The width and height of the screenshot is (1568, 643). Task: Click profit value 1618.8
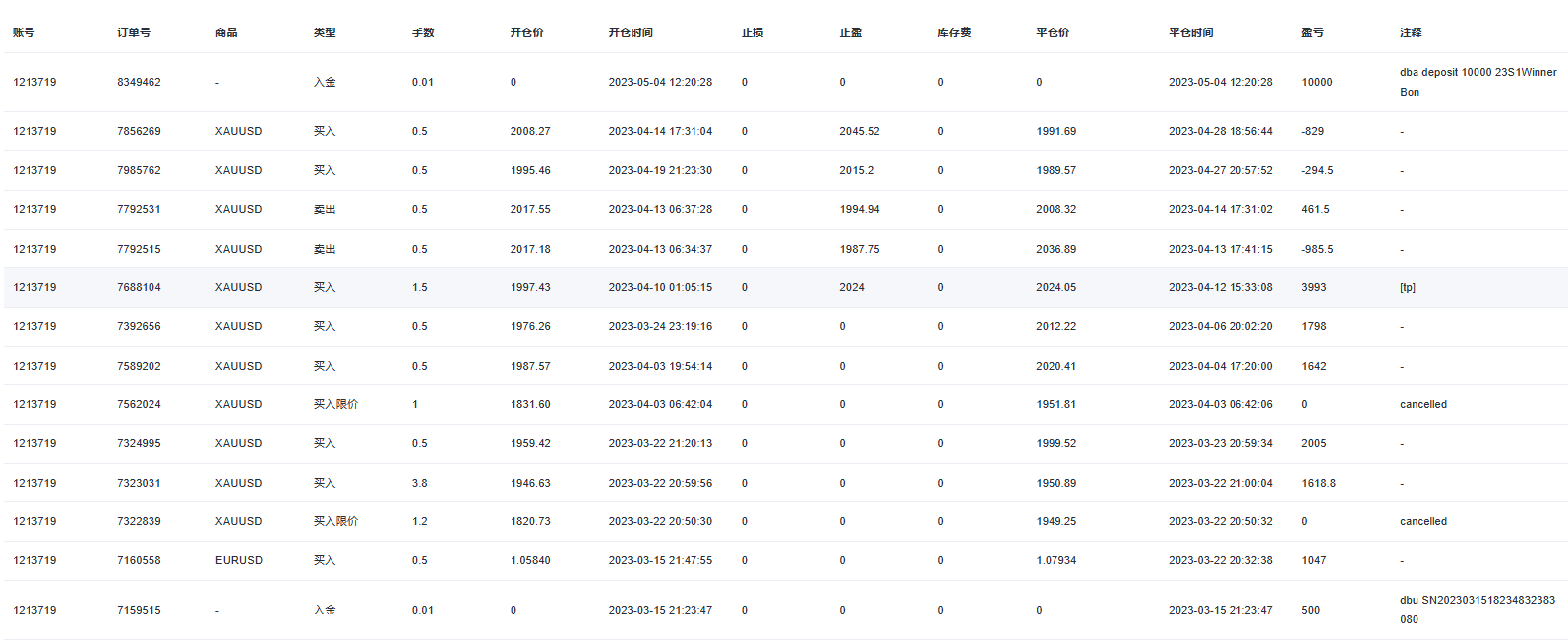(x=1319, y=483)
